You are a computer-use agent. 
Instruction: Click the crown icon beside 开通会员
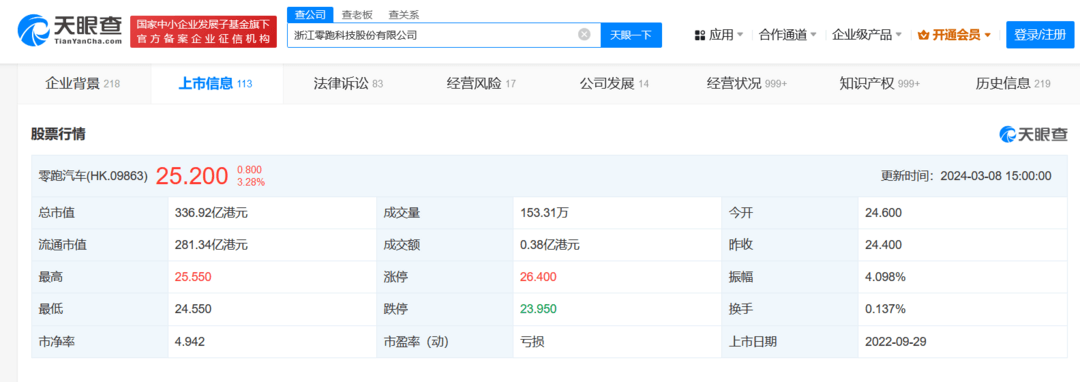(x=924, y=35)
